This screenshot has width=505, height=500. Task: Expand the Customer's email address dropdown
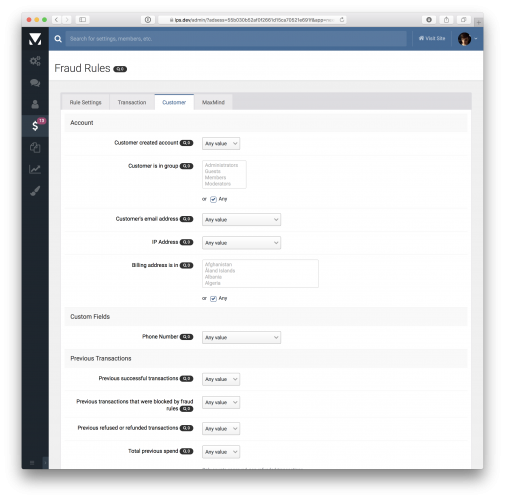point(241,220)
